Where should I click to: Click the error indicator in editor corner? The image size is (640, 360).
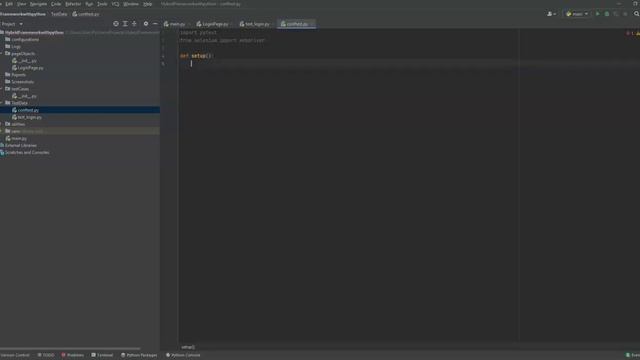(x=629, y=33)
